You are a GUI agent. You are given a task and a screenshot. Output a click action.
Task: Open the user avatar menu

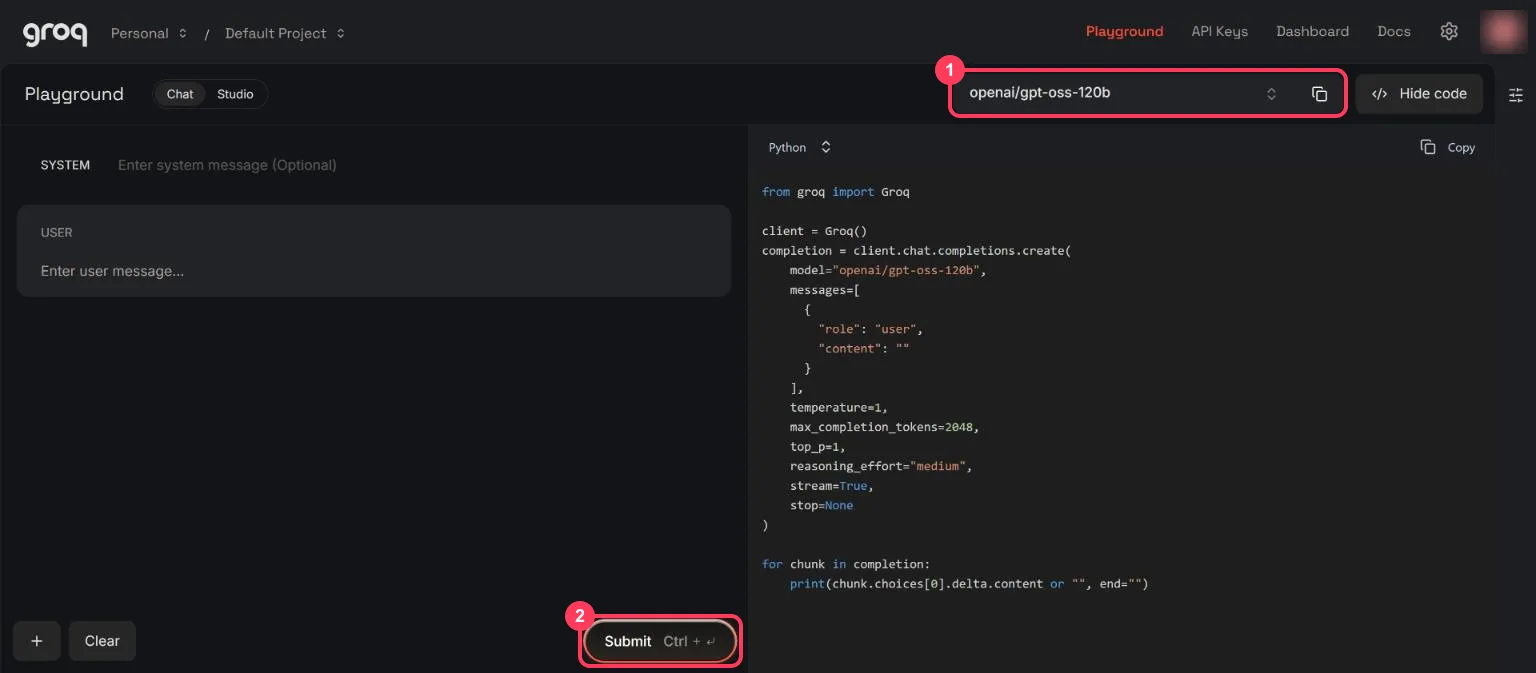tap(1503, 32)
